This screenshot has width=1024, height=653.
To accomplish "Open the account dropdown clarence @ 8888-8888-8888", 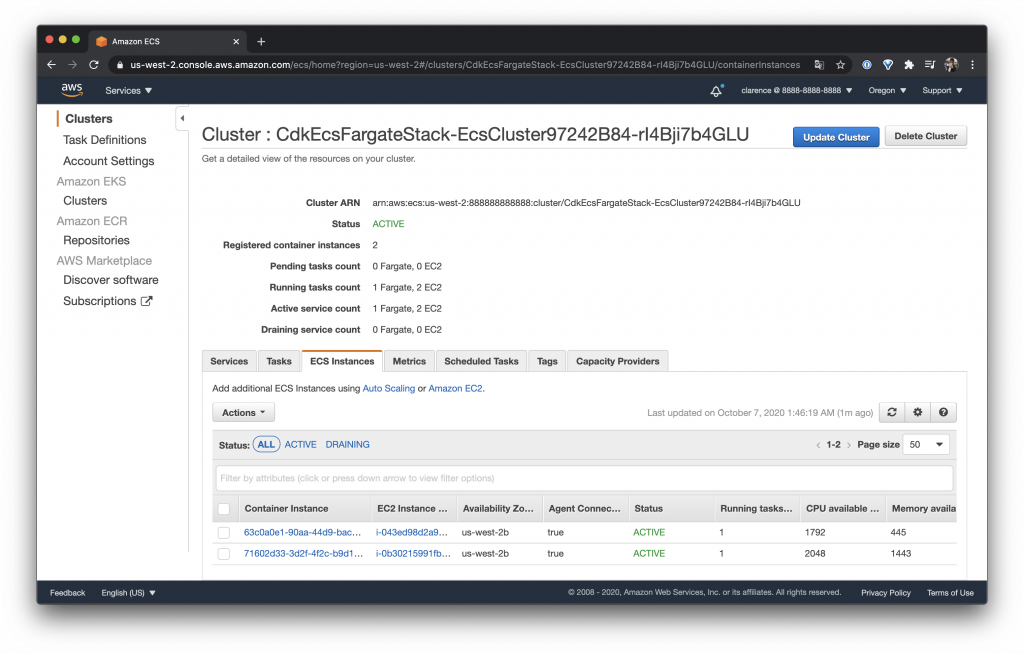I will point(796,90).
